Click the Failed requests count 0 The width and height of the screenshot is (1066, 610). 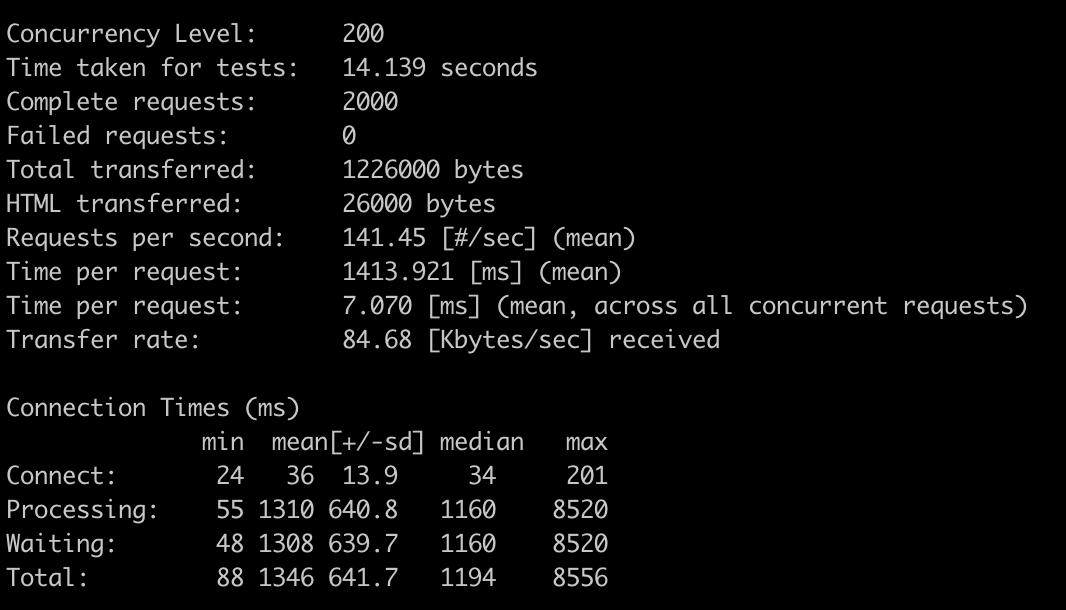point(349,136)
